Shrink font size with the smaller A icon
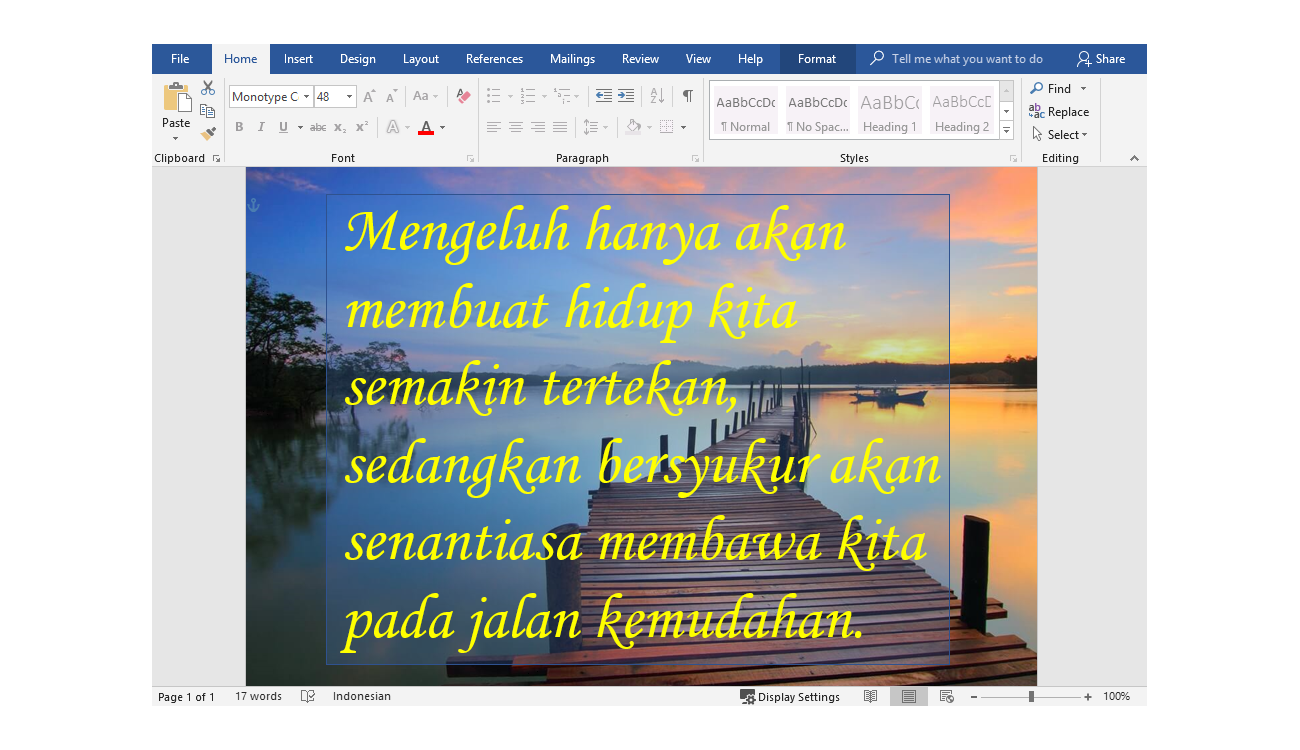1300x750 pixels. tap(391, 97)
